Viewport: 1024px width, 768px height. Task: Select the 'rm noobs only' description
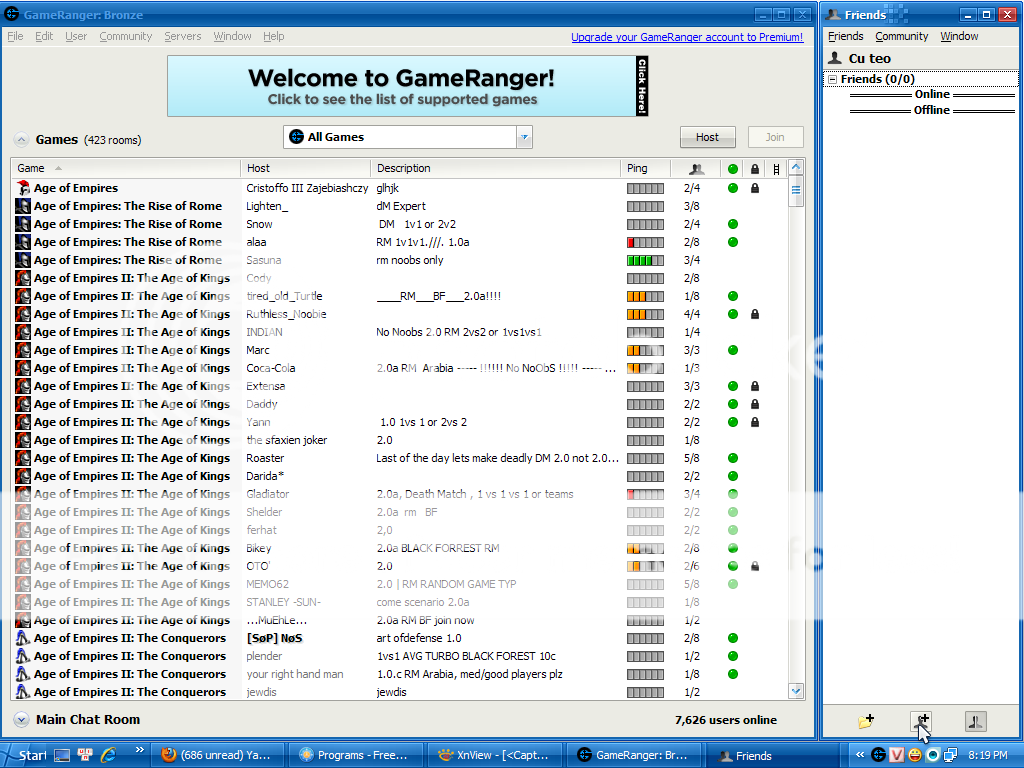(x=409, y=261)
